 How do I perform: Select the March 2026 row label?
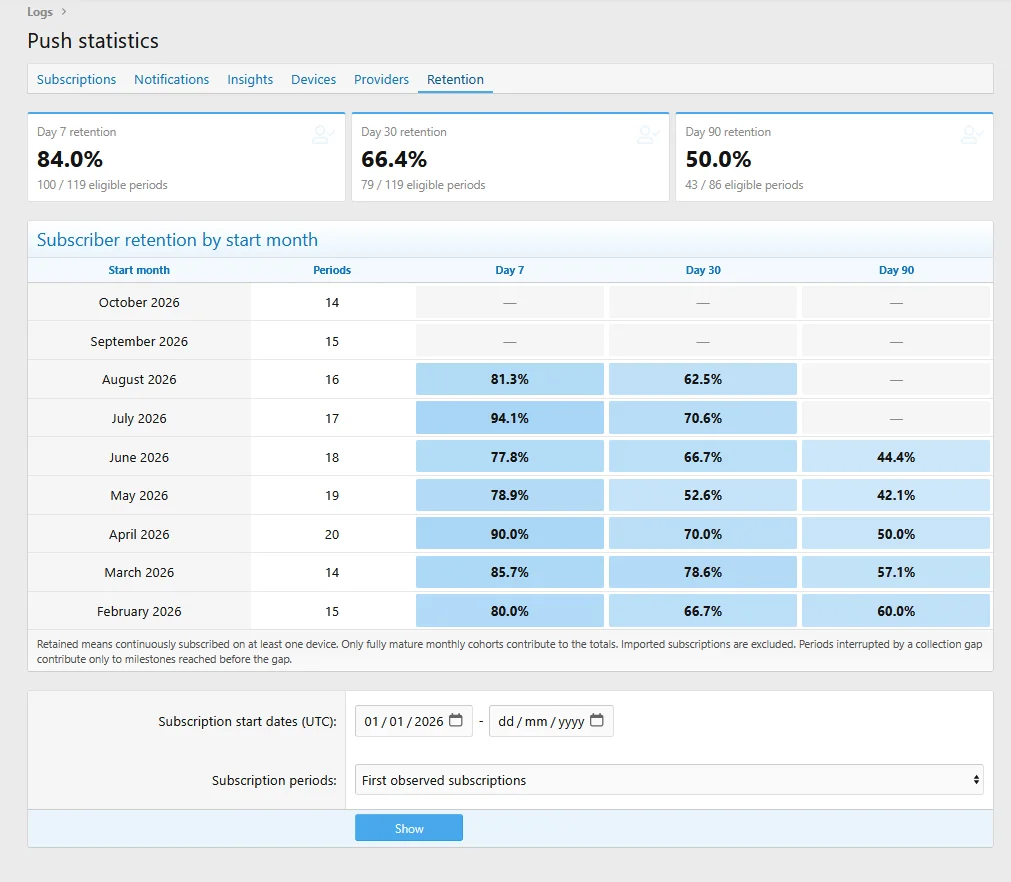139,573
